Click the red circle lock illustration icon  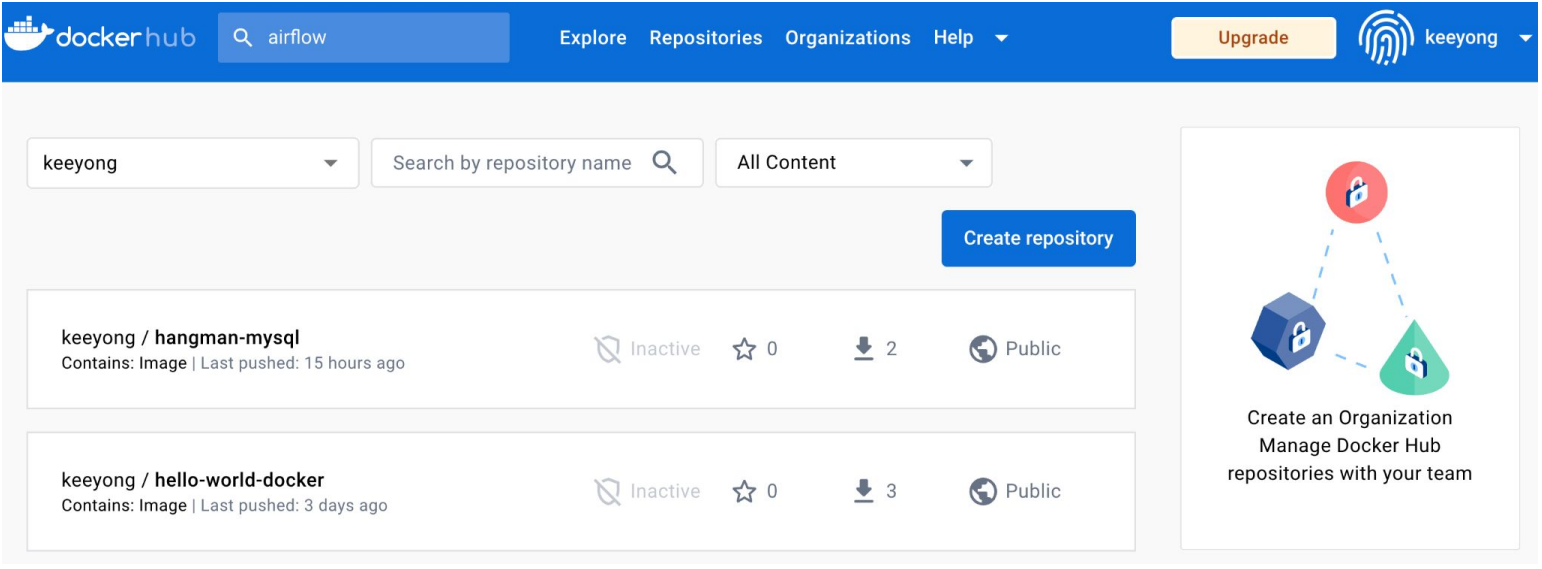[x=1356, y=192]
